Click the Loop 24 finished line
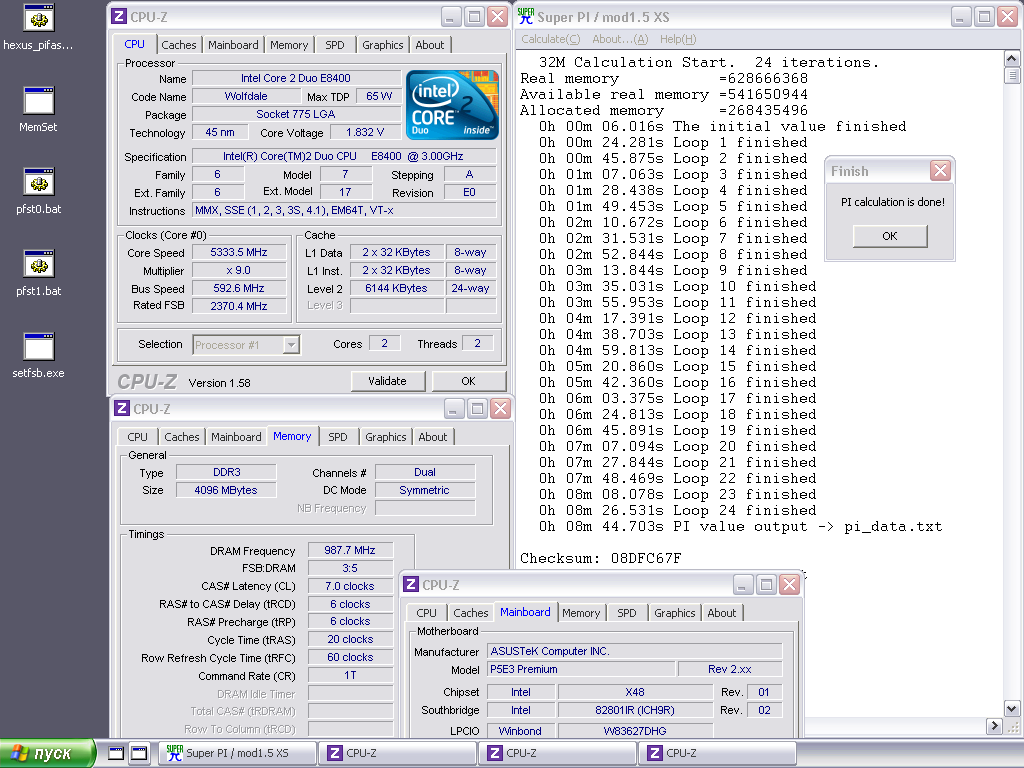Screen dimensions: 1024x768 coord(677,510)
